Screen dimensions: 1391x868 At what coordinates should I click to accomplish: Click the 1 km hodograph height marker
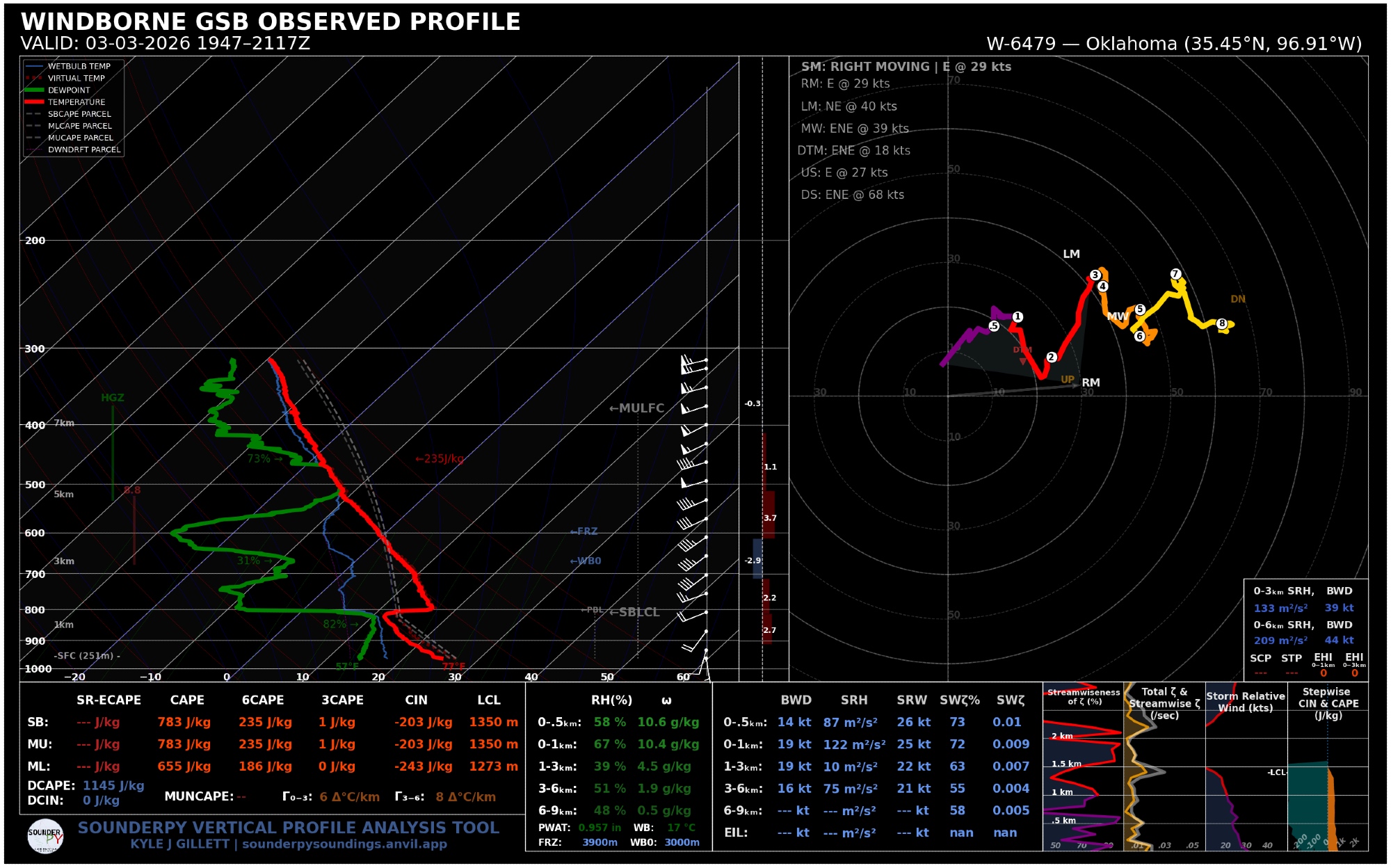1018,316
